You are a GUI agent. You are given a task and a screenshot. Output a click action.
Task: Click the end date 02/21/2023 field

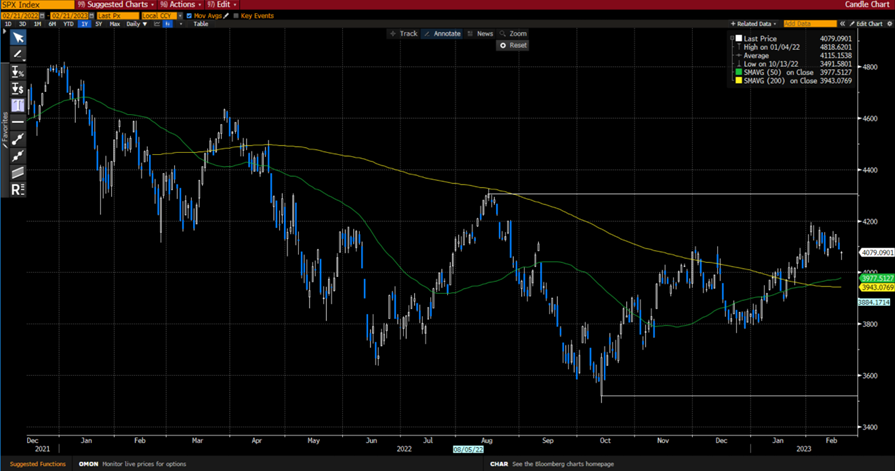(x=69, y=16)
